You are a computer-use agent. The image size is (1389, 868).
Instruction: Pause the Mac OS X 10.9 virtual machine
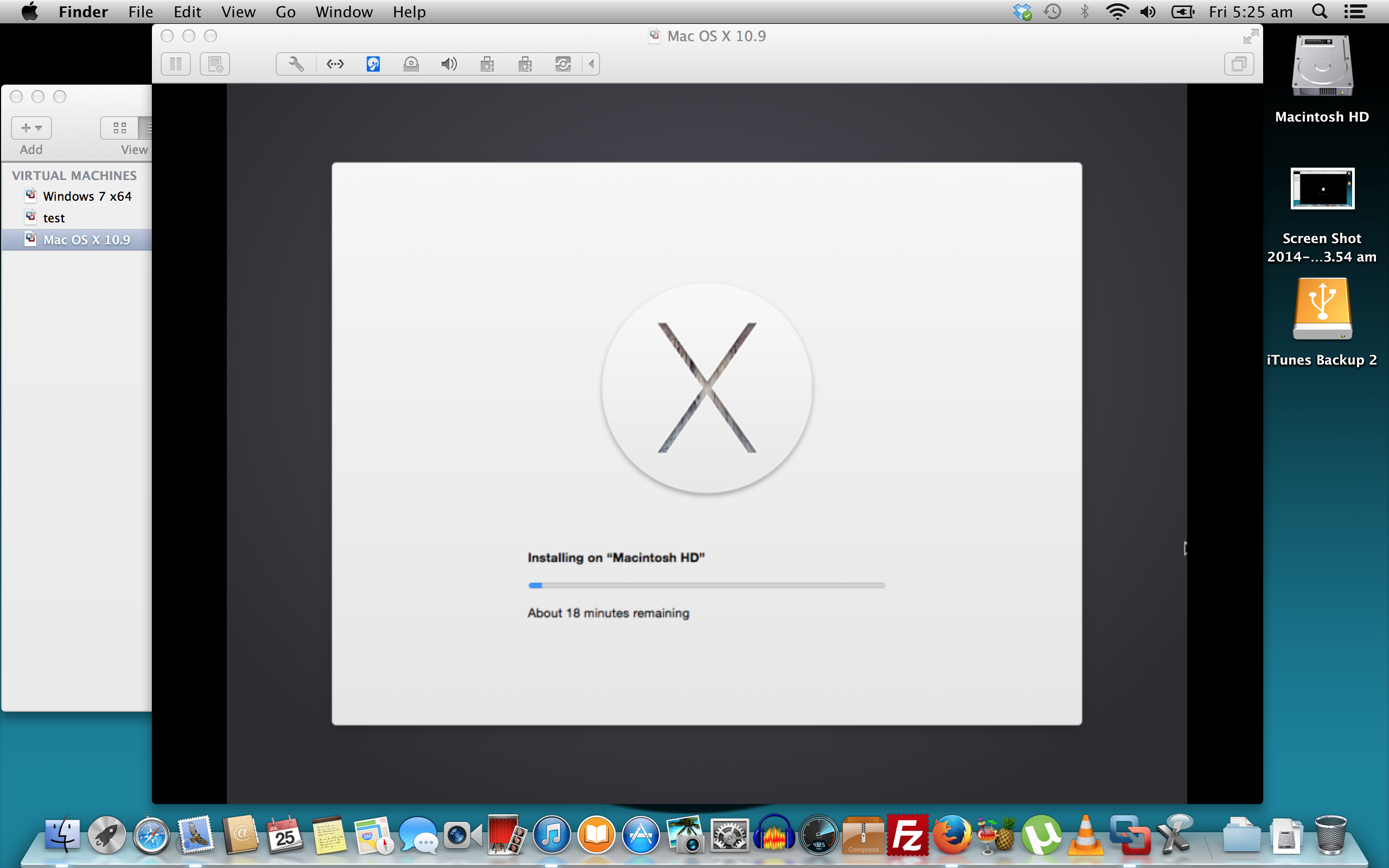click(176, 63)
